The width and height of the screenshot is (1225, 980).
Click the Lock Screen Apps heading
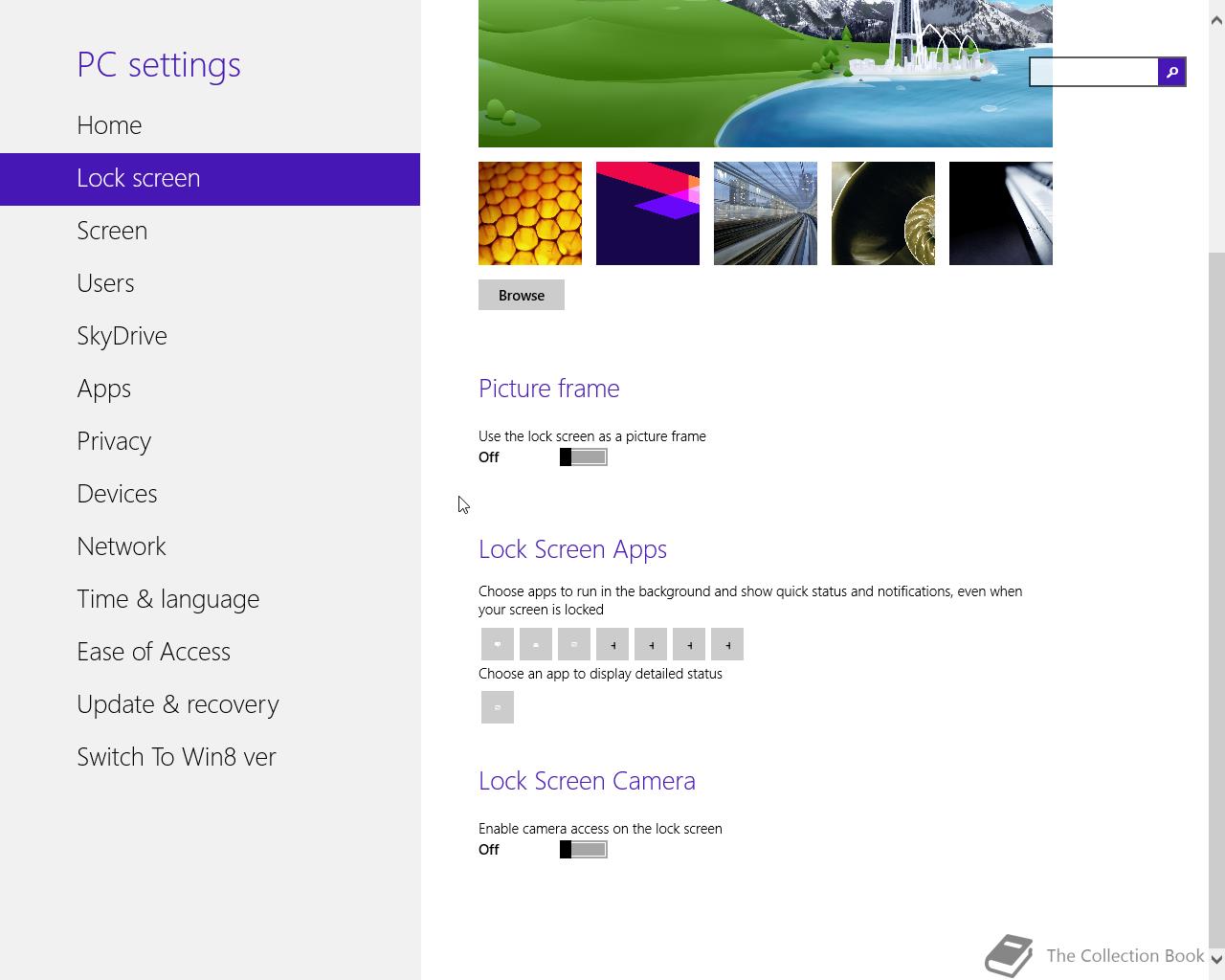click(x=572, y=549)
